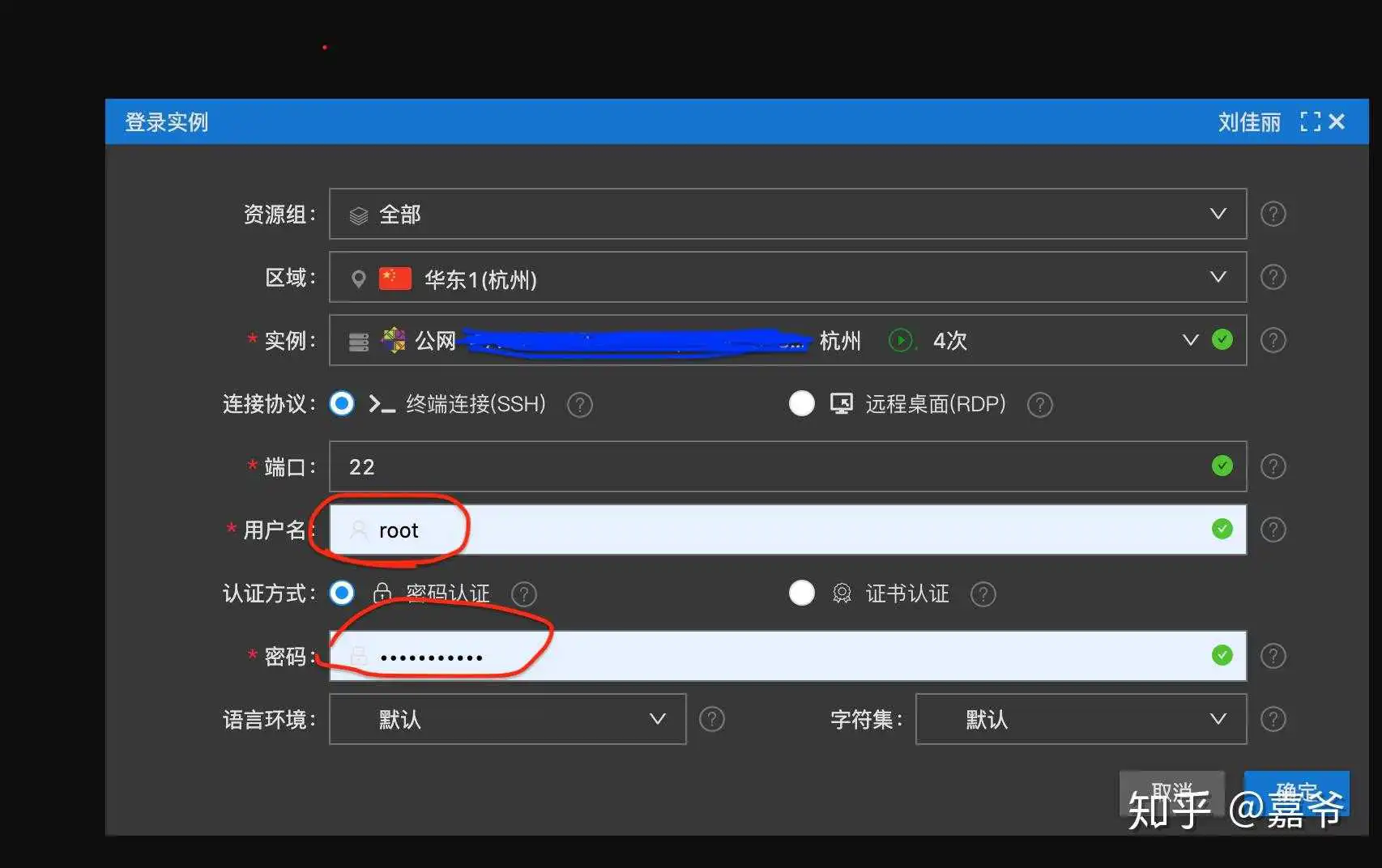
Task: Open help icon beside password field
Action: [1273, 656]
